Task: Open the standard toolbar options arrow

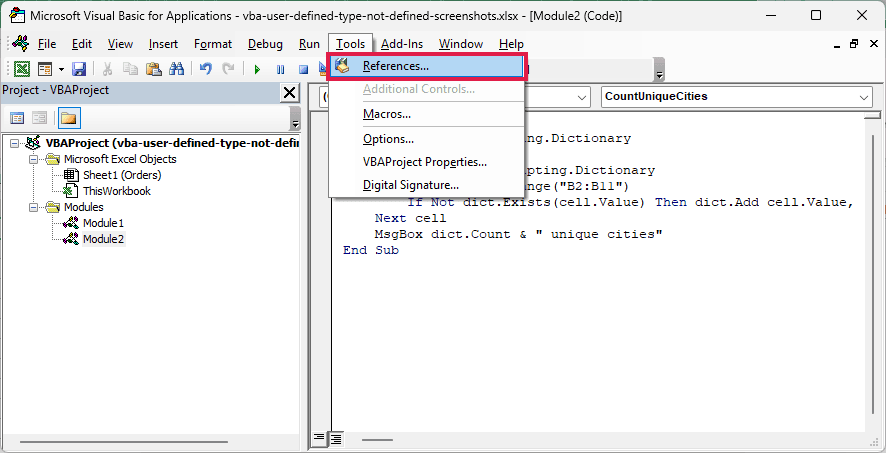Action: 659,69
